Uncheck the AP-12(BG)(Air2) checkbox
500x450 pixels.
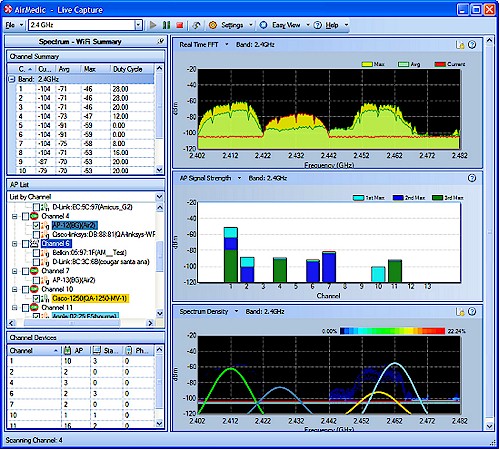coord(36,225)
